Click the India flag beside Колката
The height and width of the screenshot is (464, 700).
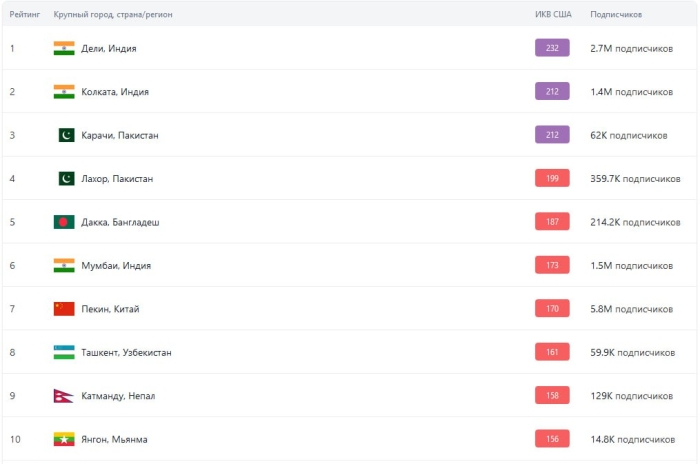pos(64,92)
